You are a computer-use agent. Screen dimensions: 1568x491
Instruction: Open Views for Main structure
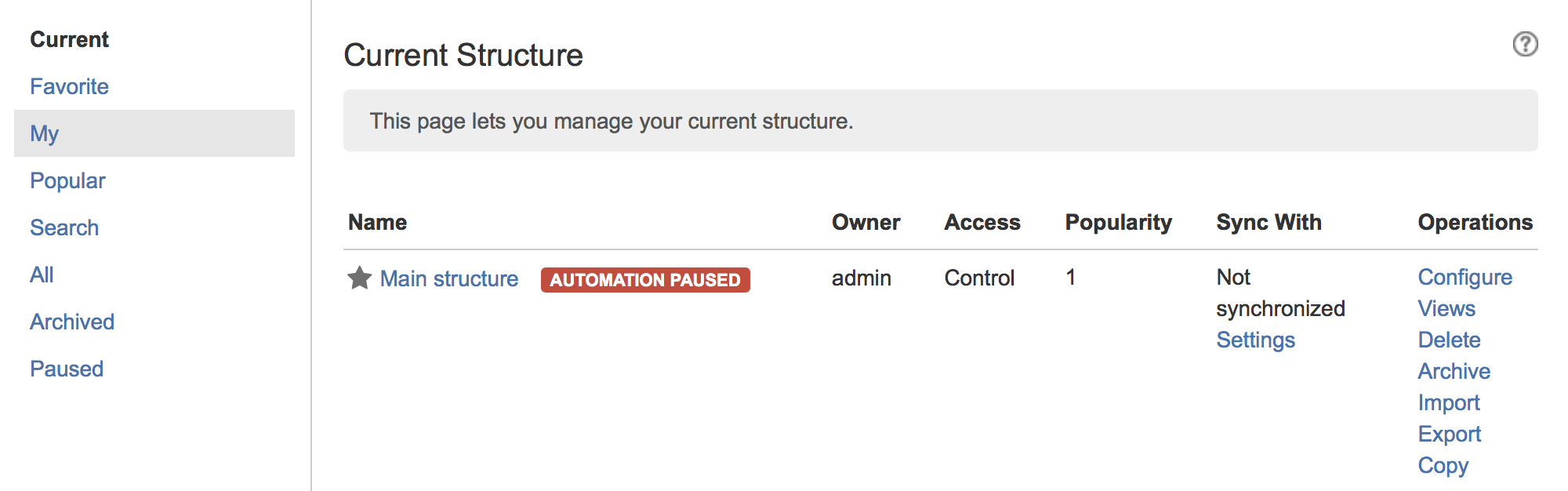point(1446,308)
